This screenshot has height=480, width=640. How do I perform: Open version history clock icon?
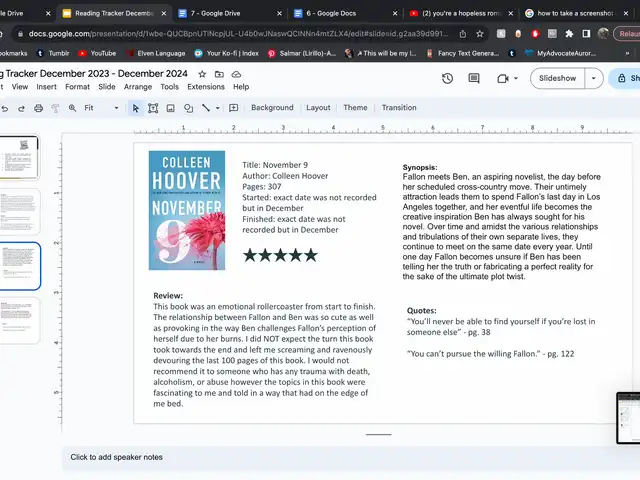pos(447,78)
